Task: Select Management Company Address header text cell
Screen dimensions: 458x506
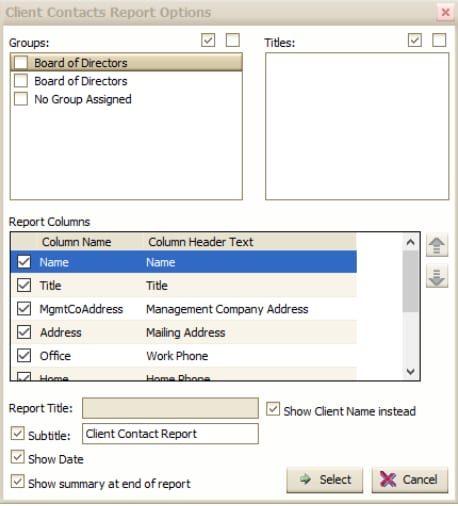Action: (227, 309)
